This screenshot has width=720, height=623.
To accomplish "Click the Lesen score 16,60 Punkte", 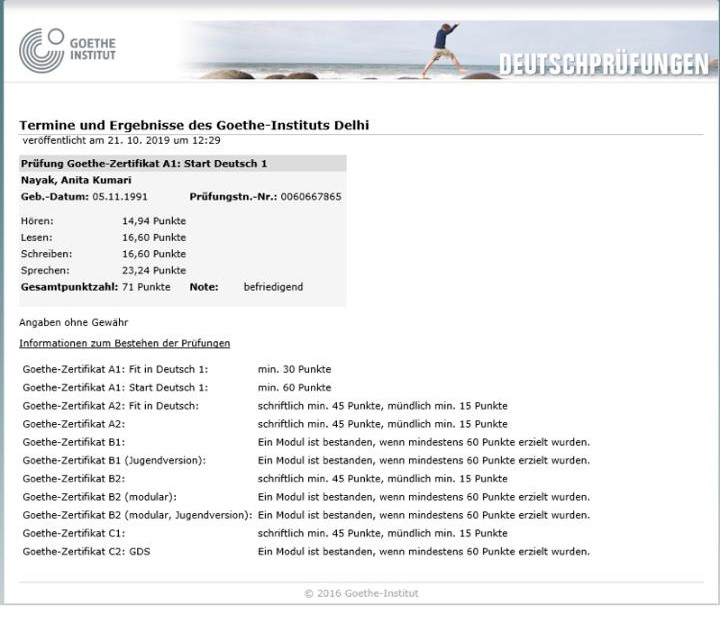I will point(154,237).
